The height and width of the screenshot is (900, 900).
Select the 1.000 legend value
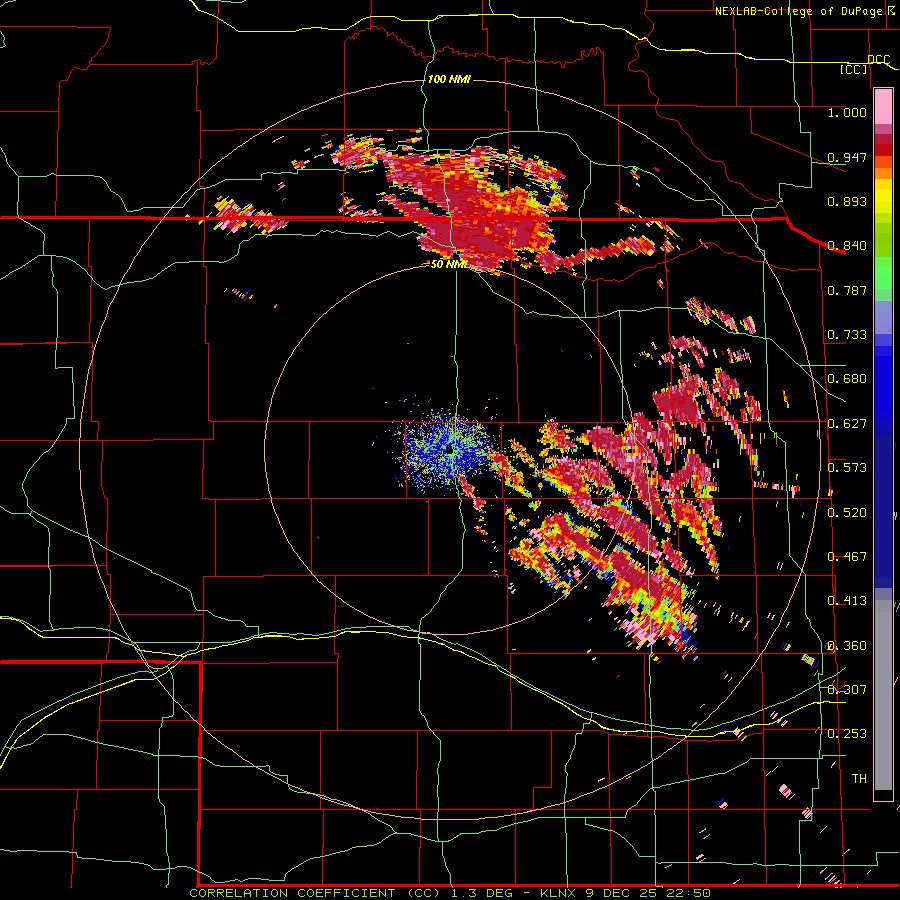847,112
